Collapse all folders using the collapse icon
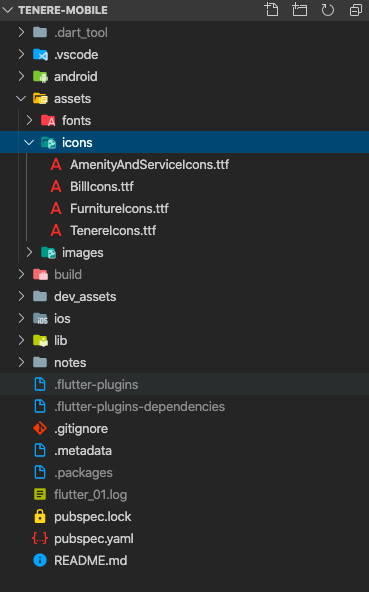The height and width of the screenshot is (592, 369). [355, 10]
